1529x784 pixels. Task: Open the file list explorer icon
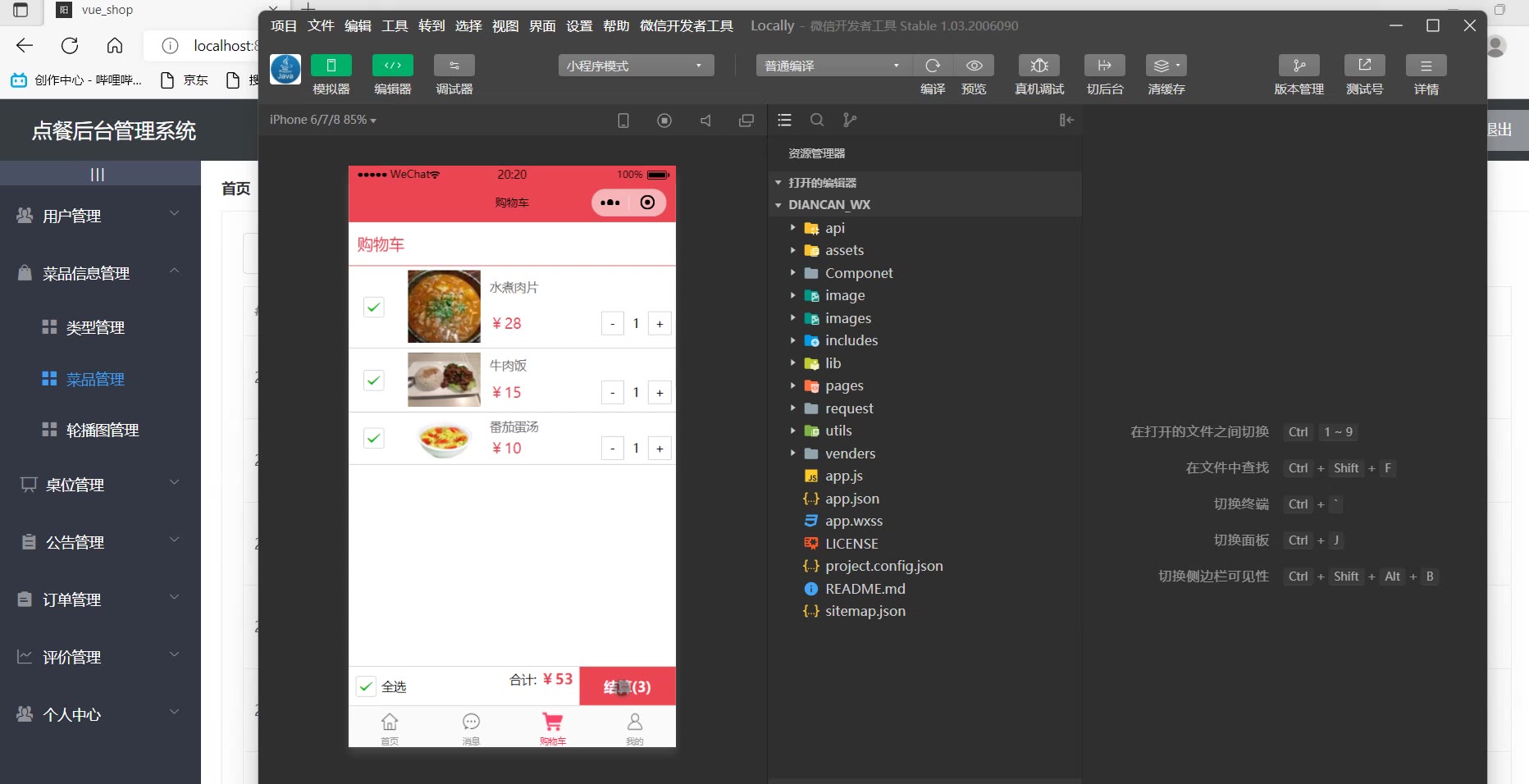785,120
